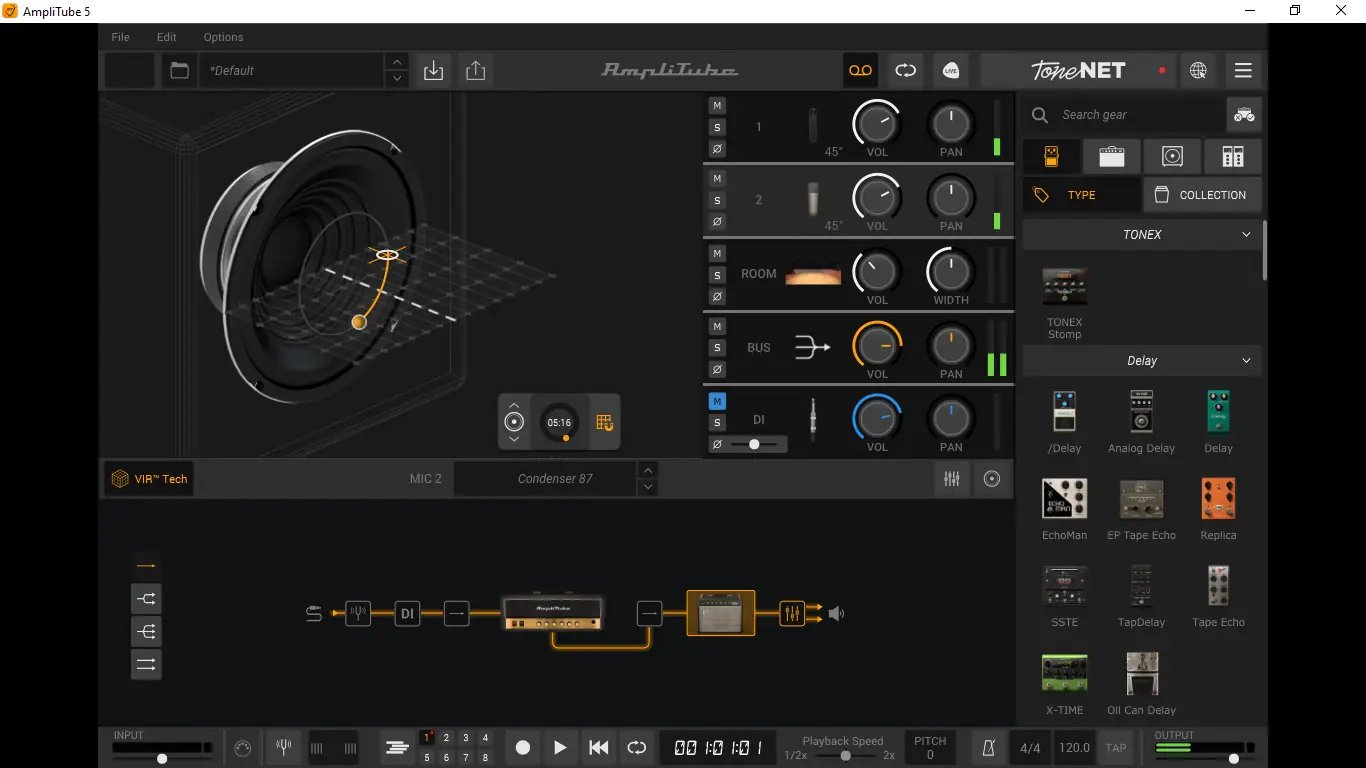Click the export preset share icon
Screen dimensions: 1366x768
pos(476,70)
